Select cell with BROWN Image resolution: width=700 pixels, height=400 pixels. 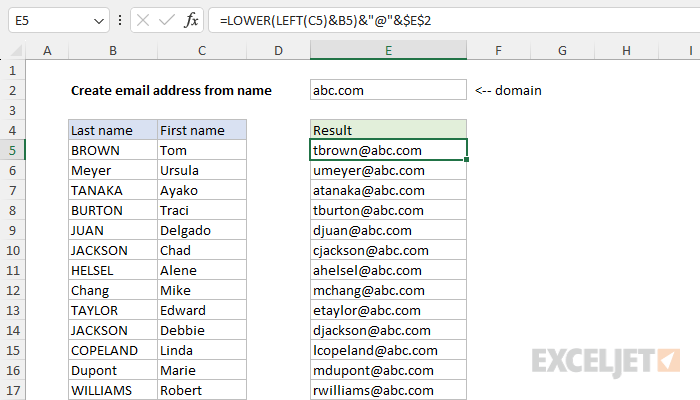113,150
